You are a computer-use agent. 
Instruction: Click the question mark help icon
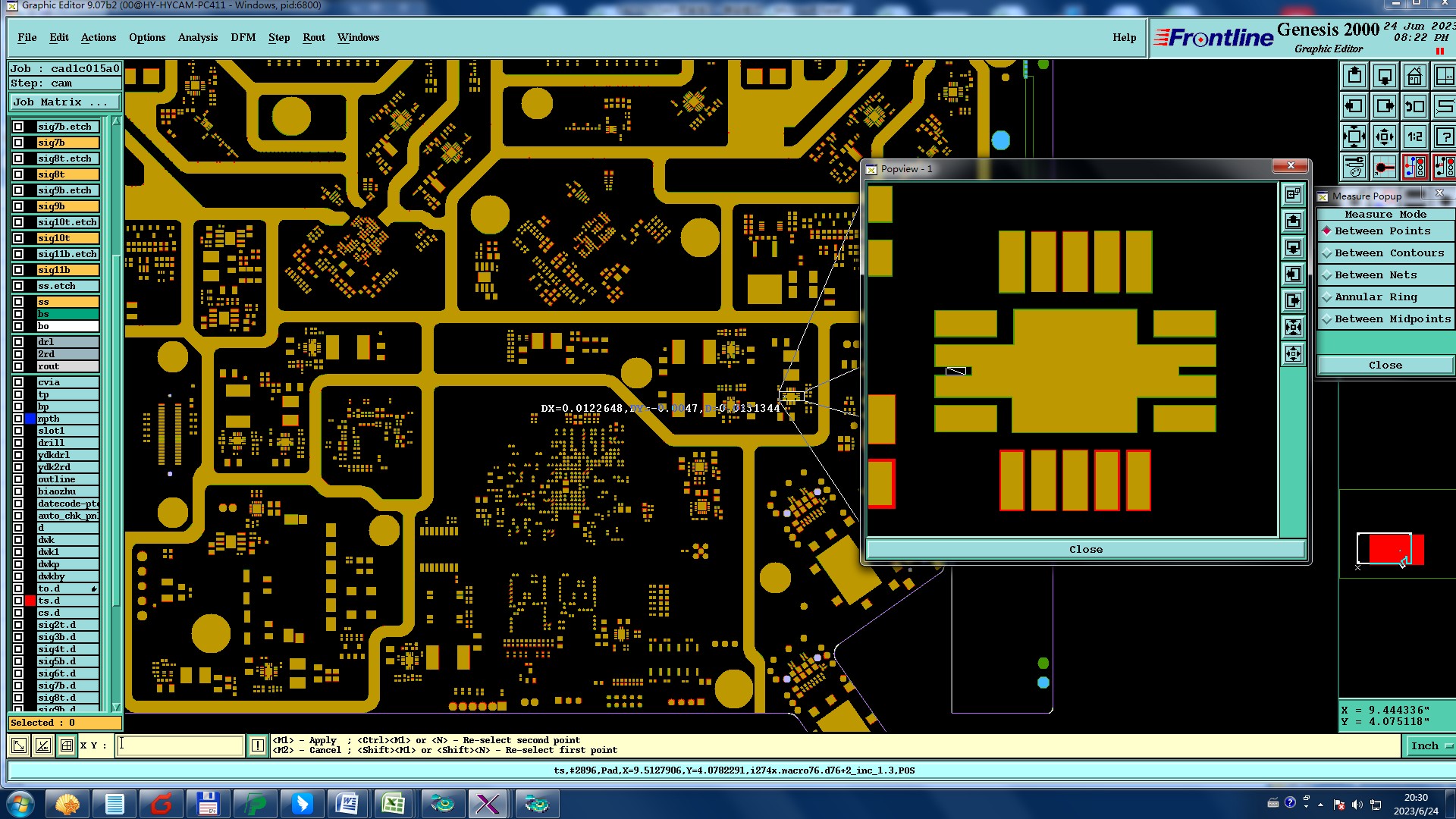(1444, 137)
